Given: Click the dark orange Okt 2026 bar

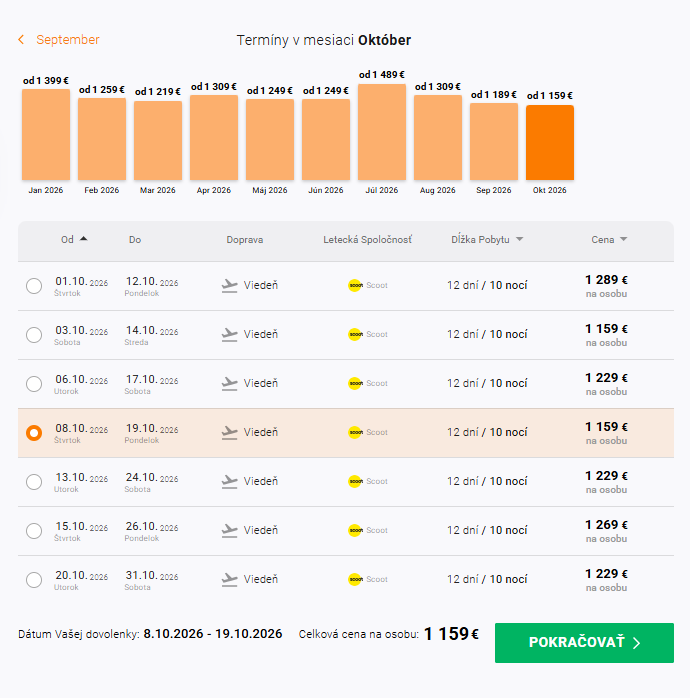Looking at the screenshot, I should 550,142.
